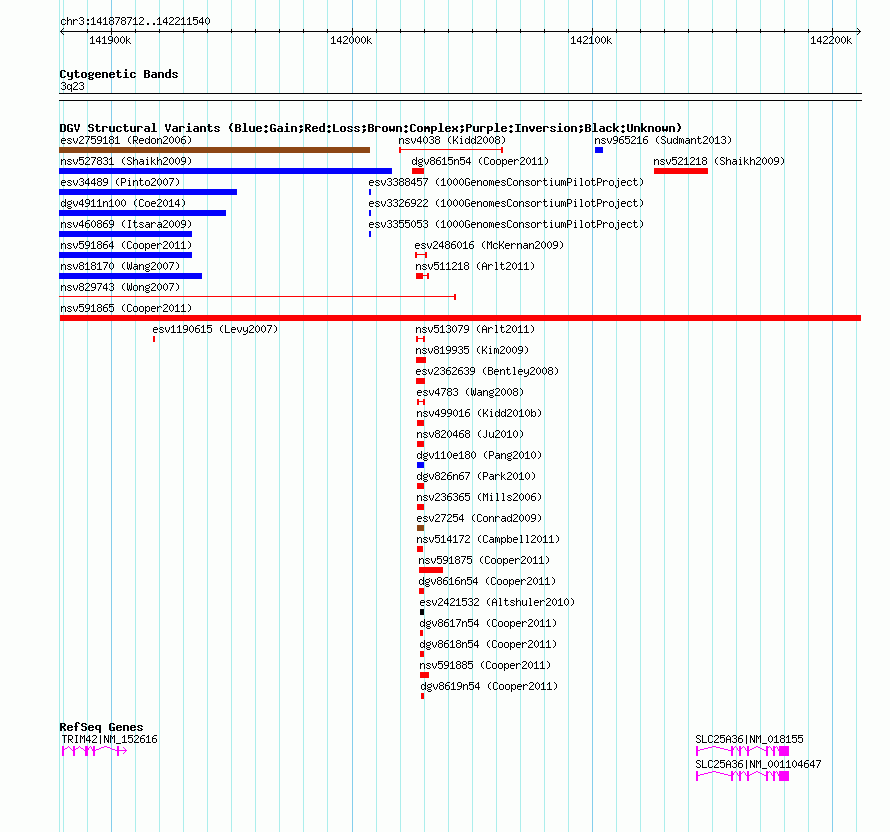Click nsv965216 (Sudmant2013) label
The image size is (890, 832).
point(663,140)
